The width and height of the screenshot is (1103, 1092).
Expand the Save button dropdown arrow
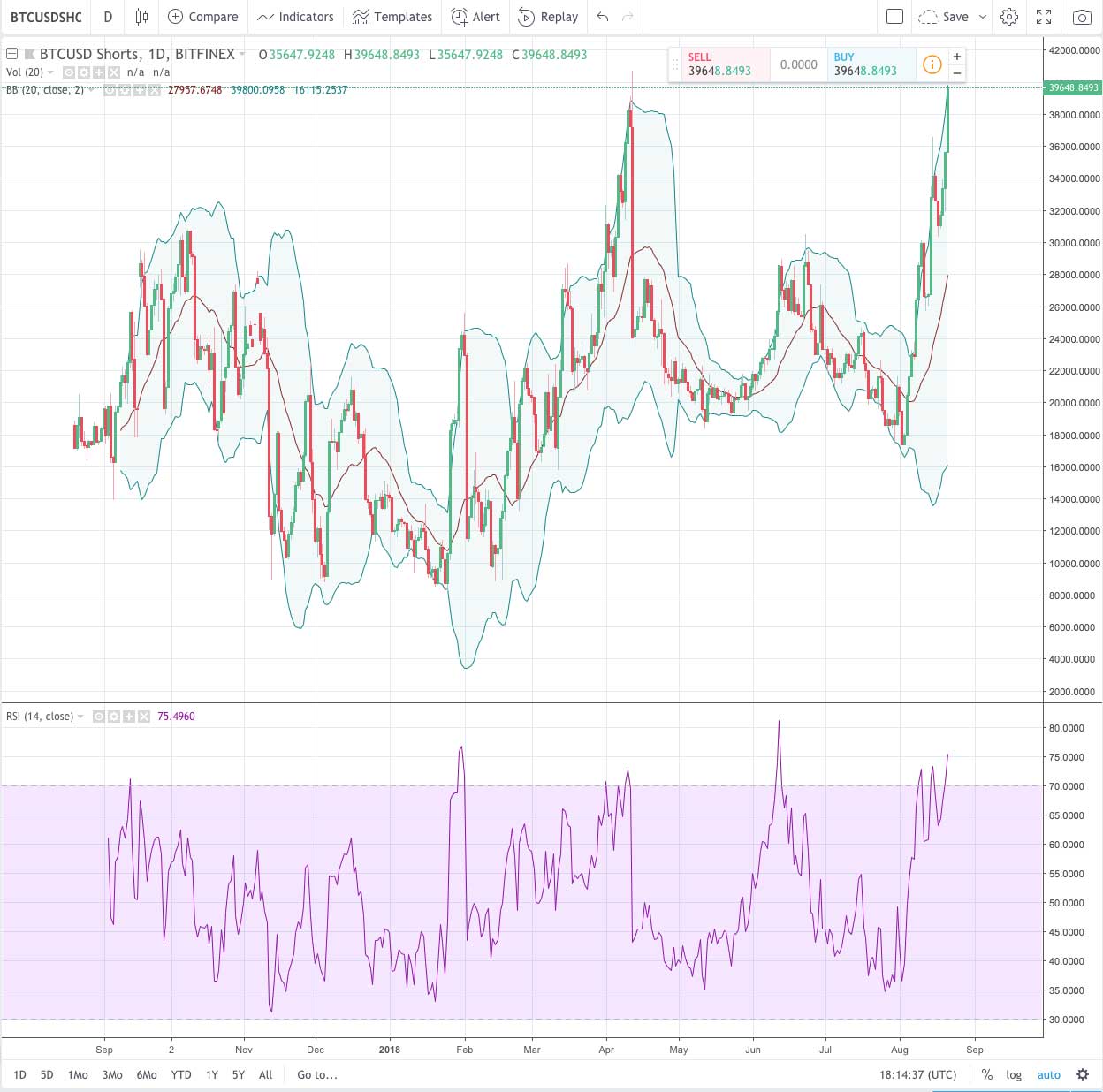982,16
